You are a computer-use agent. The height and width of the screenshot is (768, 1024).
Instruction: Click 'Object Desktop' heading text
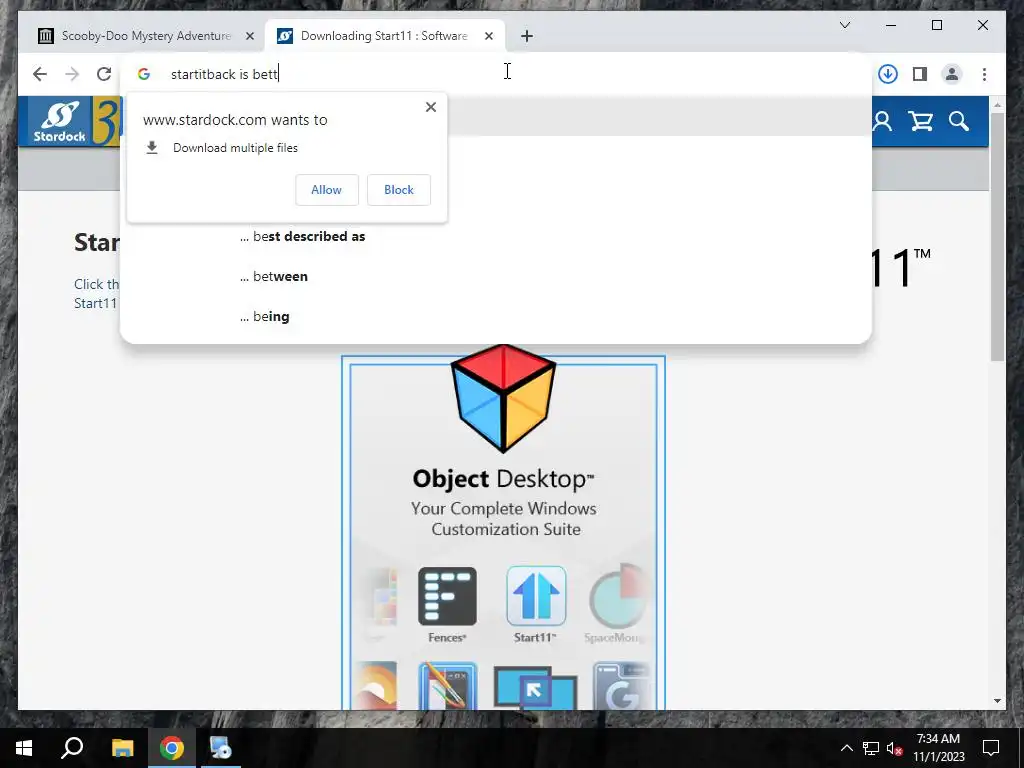coord(503,479)
